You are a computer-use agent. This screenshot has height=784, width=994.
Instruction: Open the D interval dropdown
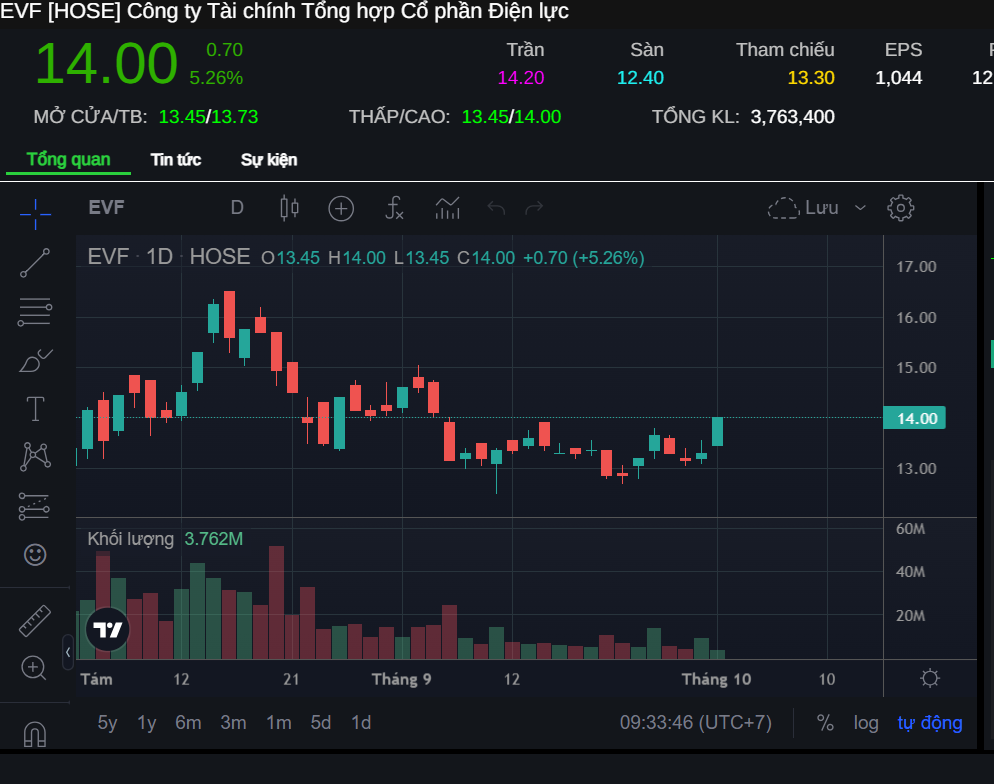click(x=237, y=208)
